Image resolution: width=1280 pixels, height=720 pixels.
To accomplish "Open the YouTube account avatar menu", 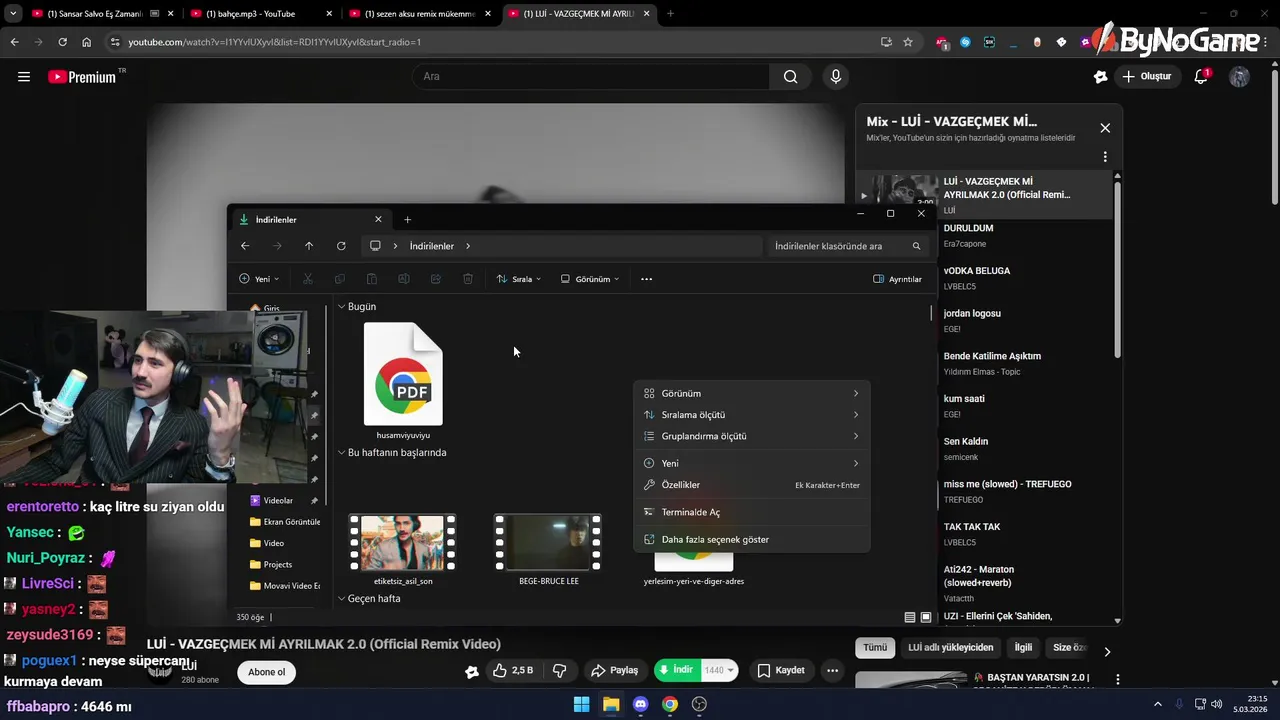I will (x=1239, y=76).
